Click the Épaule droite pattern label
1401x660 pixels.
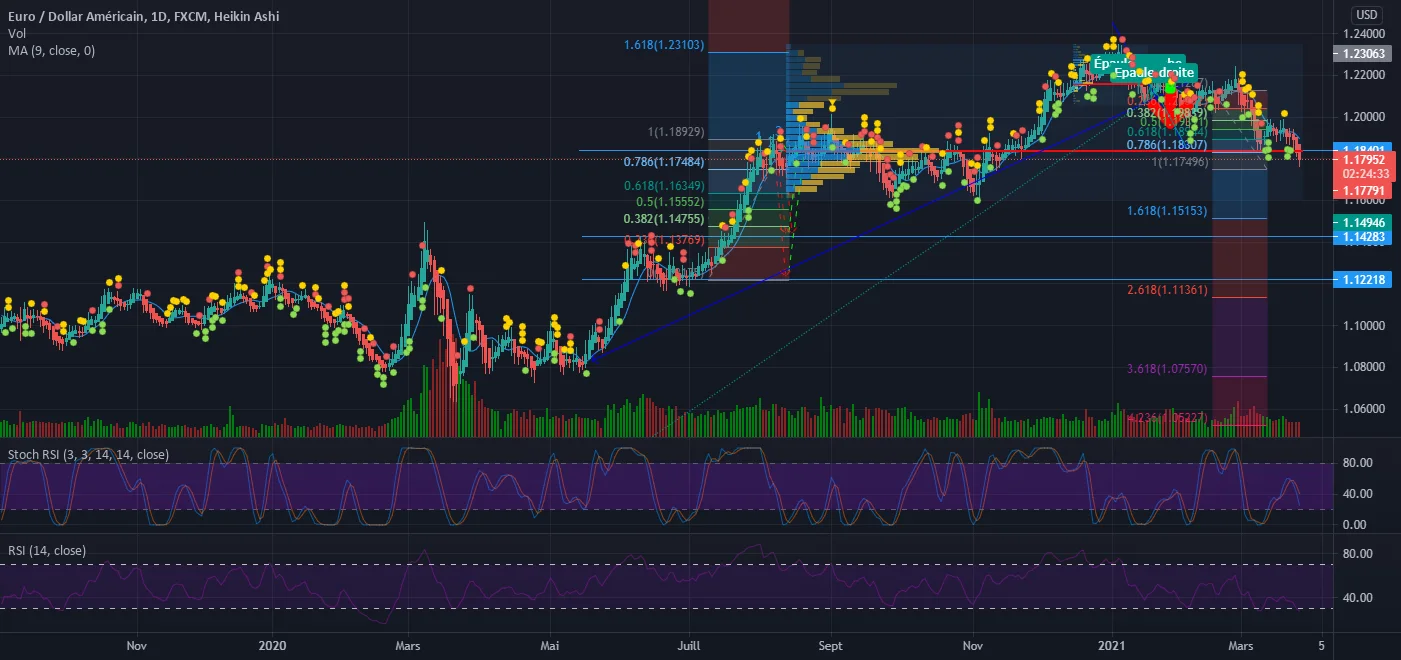(1154, 73)
